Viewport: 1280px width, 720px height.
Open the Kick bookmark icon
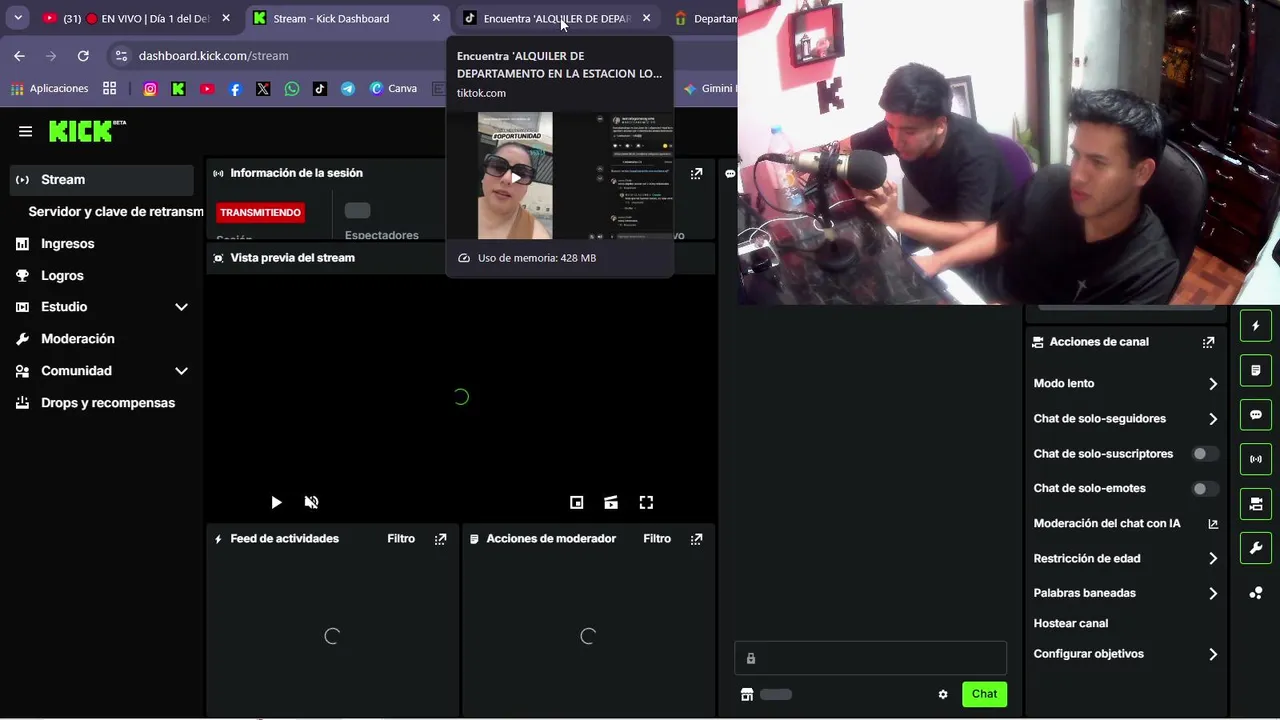[178, 89]
